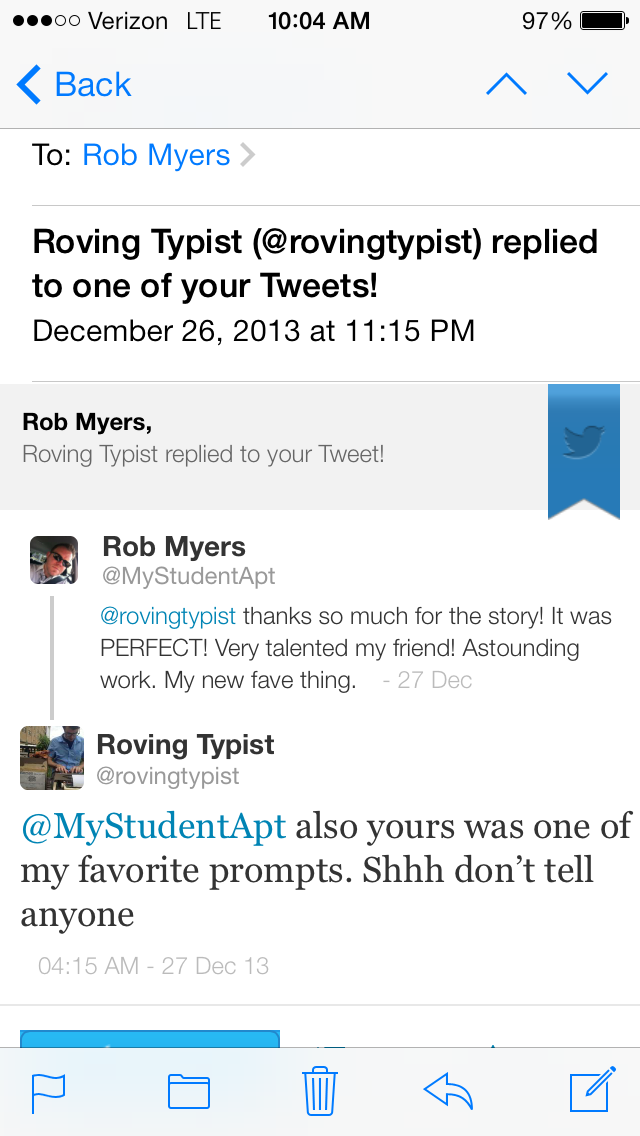Tap the Twitter bird ribbon
Screen dimensions: 640x1136
point(584,445)
